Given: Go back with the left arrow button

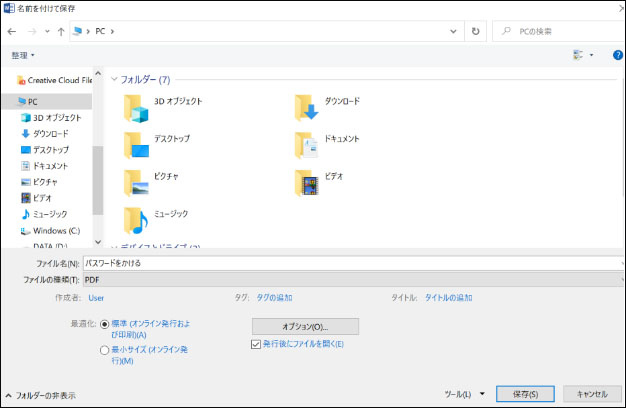Looking at the screenshot, I should click(x=12, y=32).
